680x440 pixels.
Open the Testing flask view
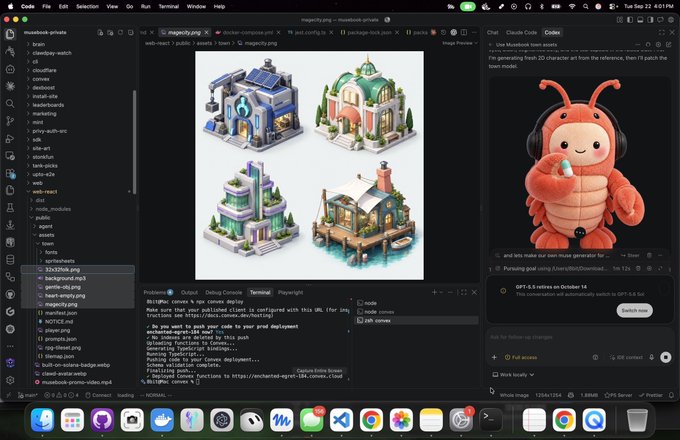10,208
